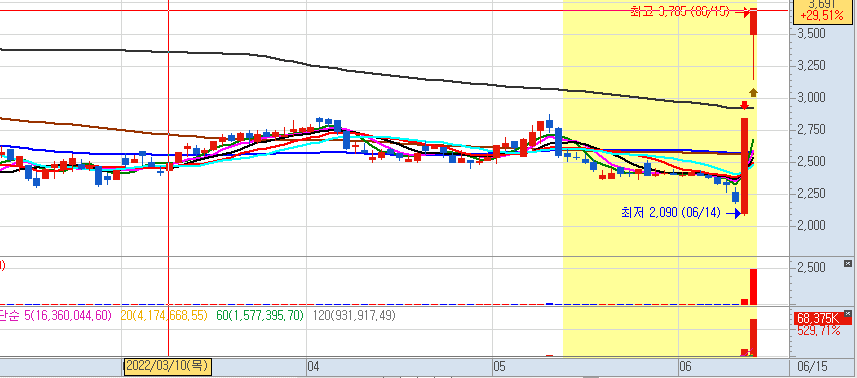Click the brown up-arrow signal marker
857x378 pixels.
click(x=753, y=92)
